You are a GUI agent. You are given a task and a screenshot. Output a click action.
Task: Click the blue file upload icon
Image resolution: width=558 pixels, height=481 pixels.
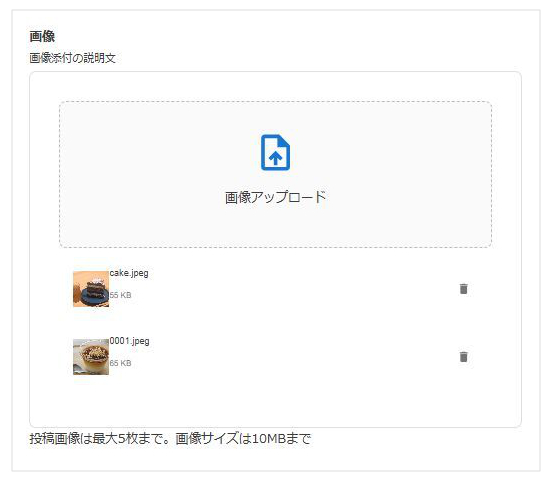pos(275,153)
